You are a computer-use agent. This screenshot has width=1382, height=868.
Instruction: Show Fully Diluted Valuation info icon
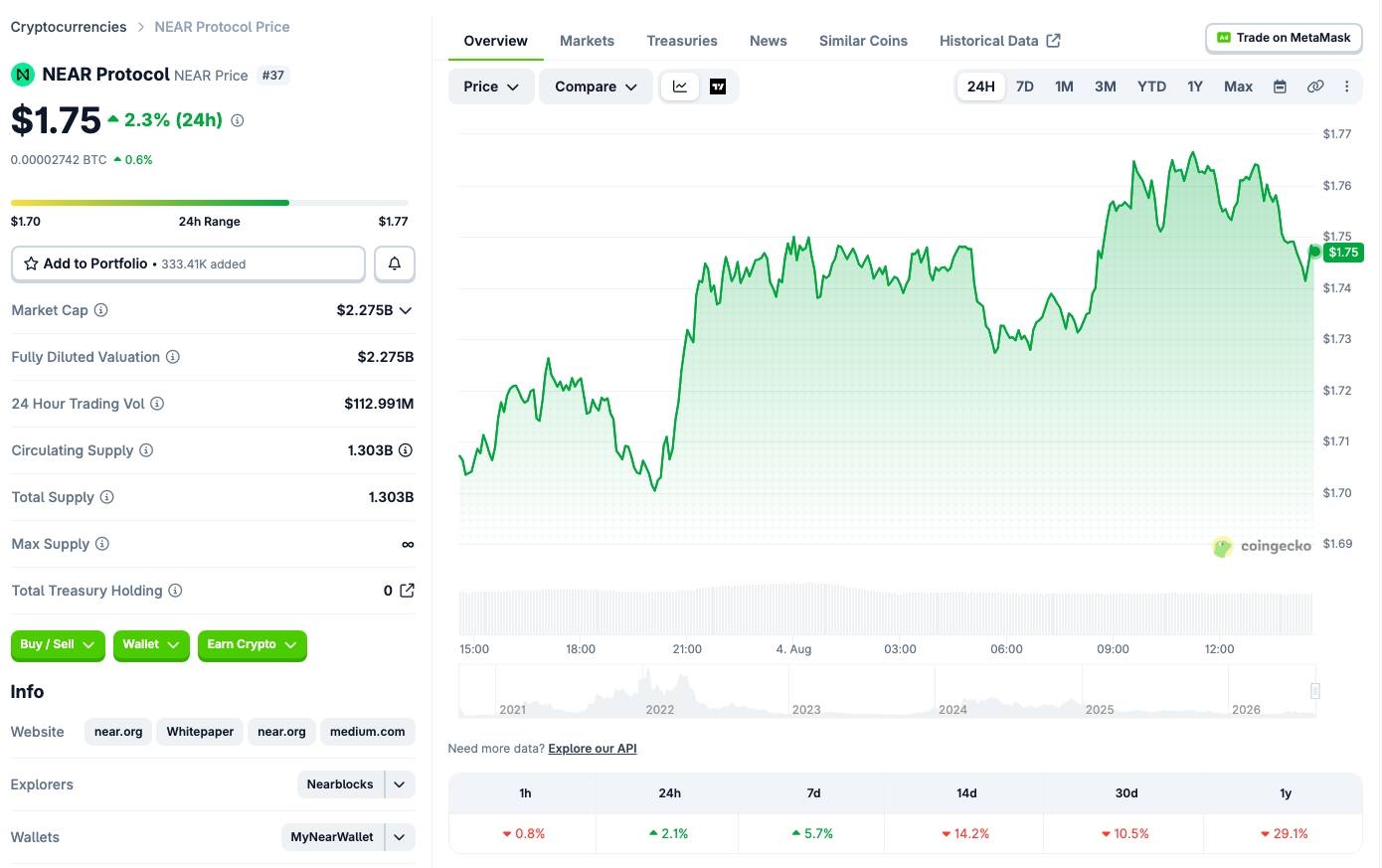(173, 357)
